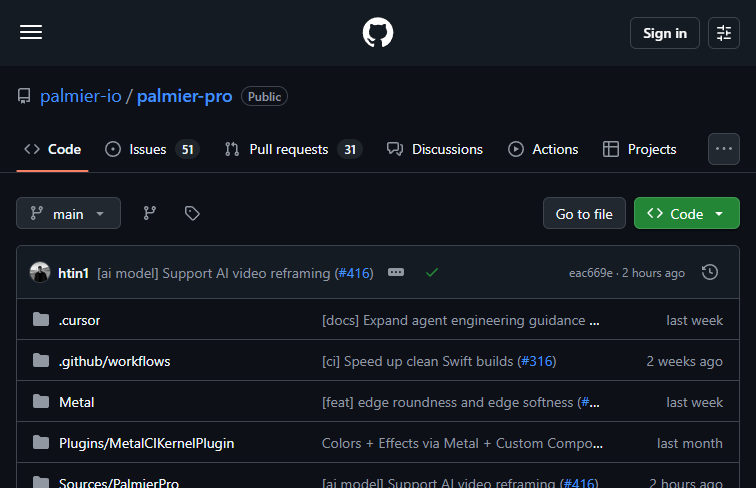The height and width of the screenshot is (488, 756).
Task: Open the palmier-pro repository link
Action: point(185,96)
